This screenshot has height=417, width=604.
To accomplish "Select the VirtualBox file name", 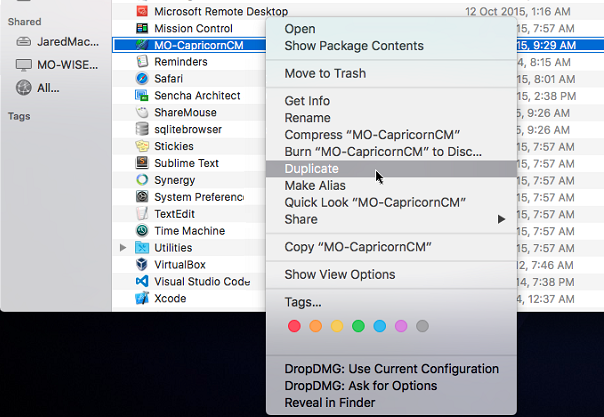I will [x=180, y=265].
